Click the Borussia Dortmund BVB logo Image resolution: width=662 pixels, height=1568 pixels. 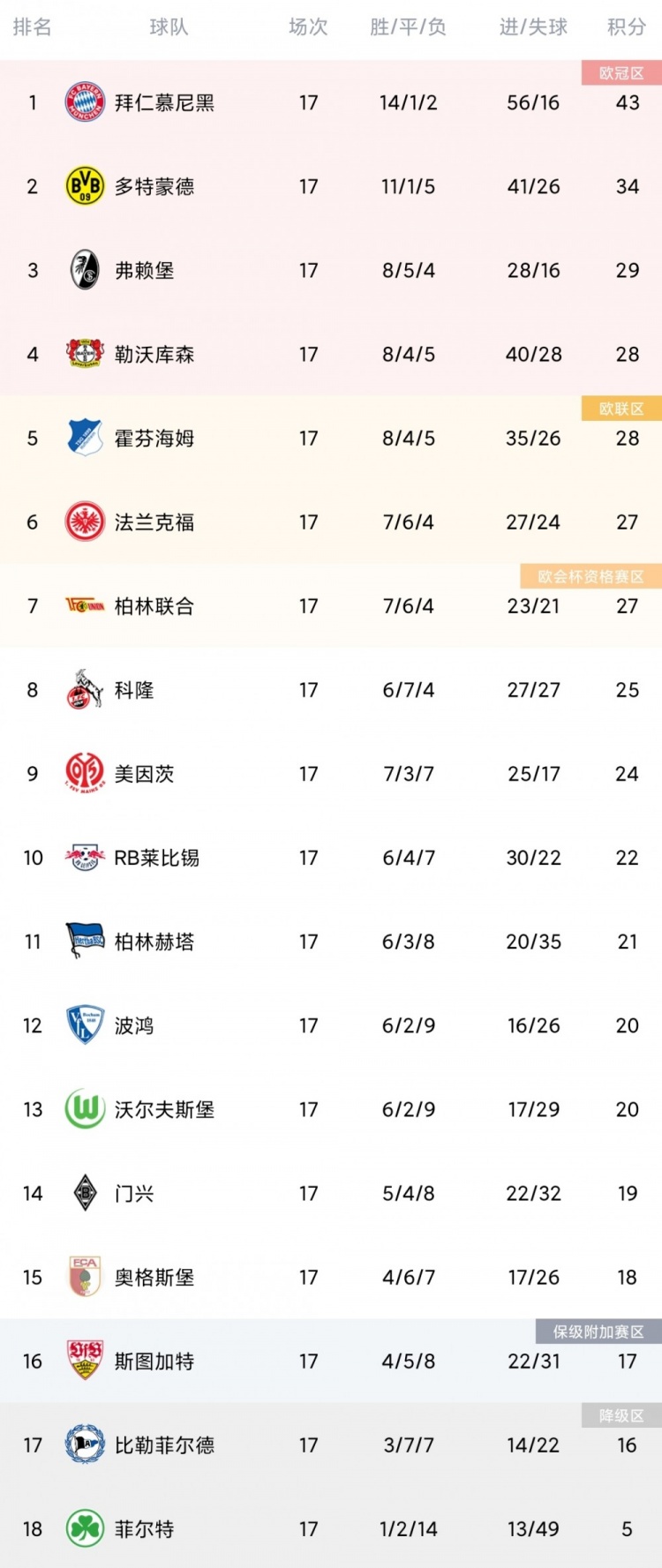point(85,186)
